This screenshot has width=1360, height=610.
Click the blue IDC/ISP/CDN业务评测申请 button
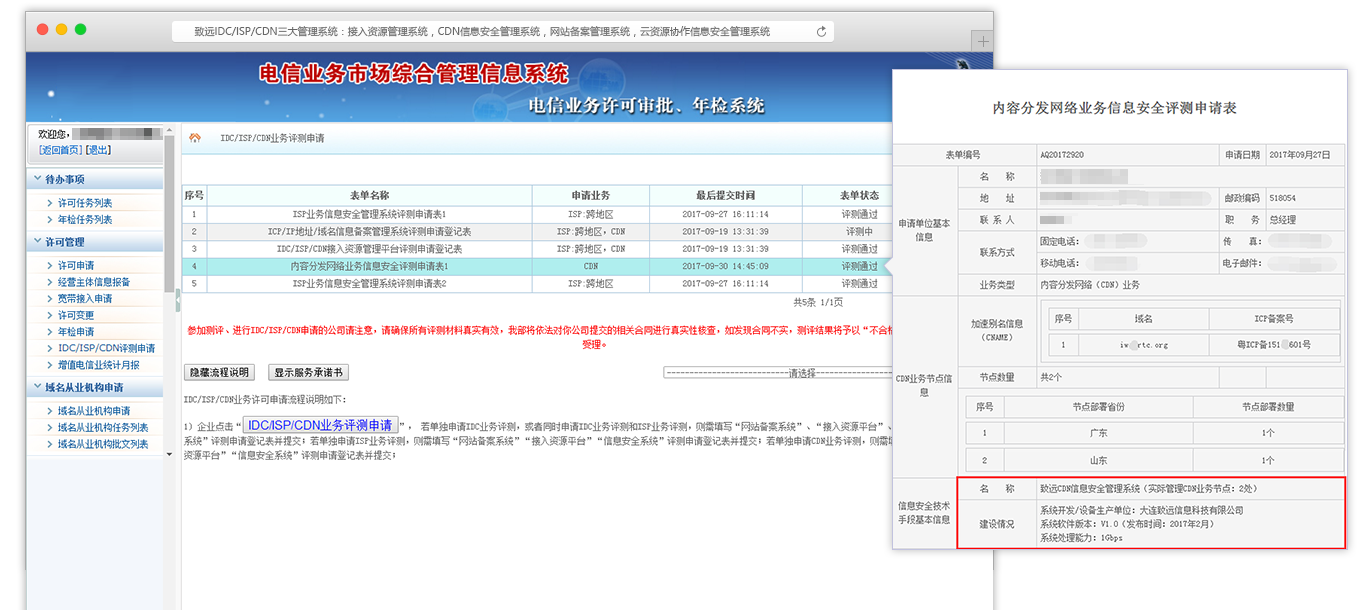(320, 425)
